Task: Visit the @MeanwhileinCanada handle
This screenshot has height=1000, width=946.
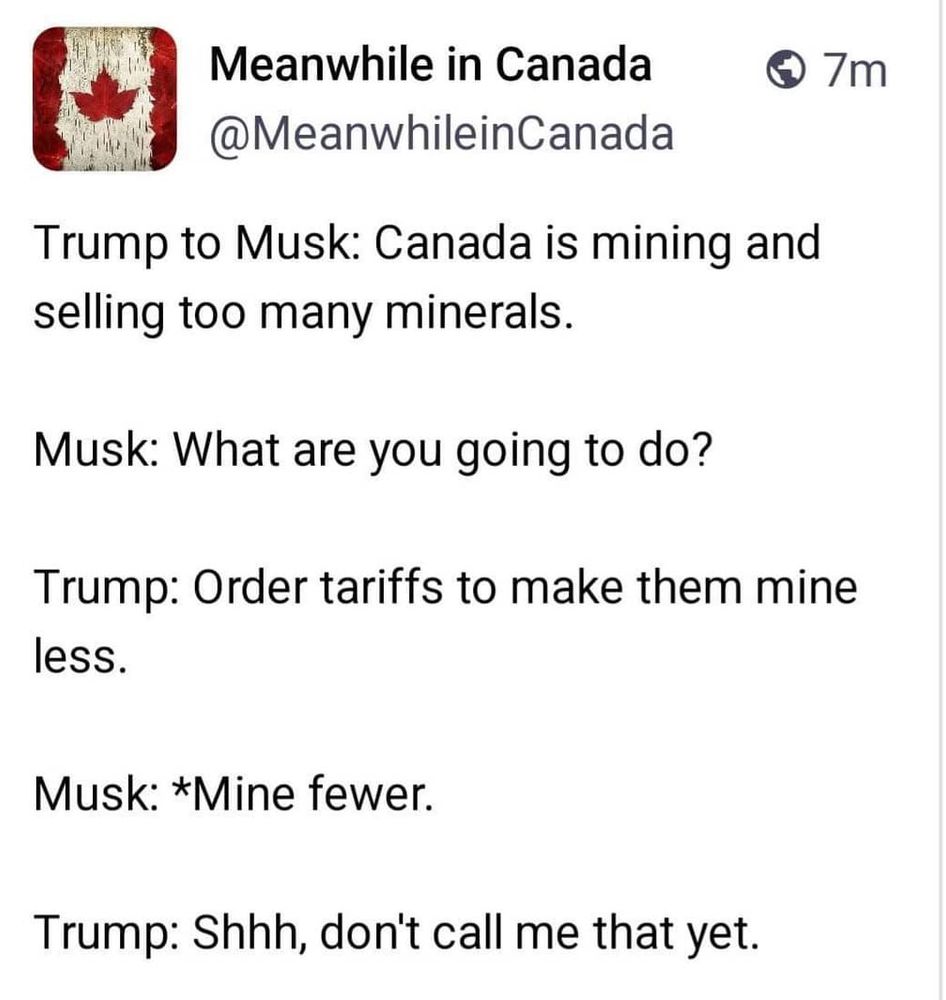Action: [441, 133]
